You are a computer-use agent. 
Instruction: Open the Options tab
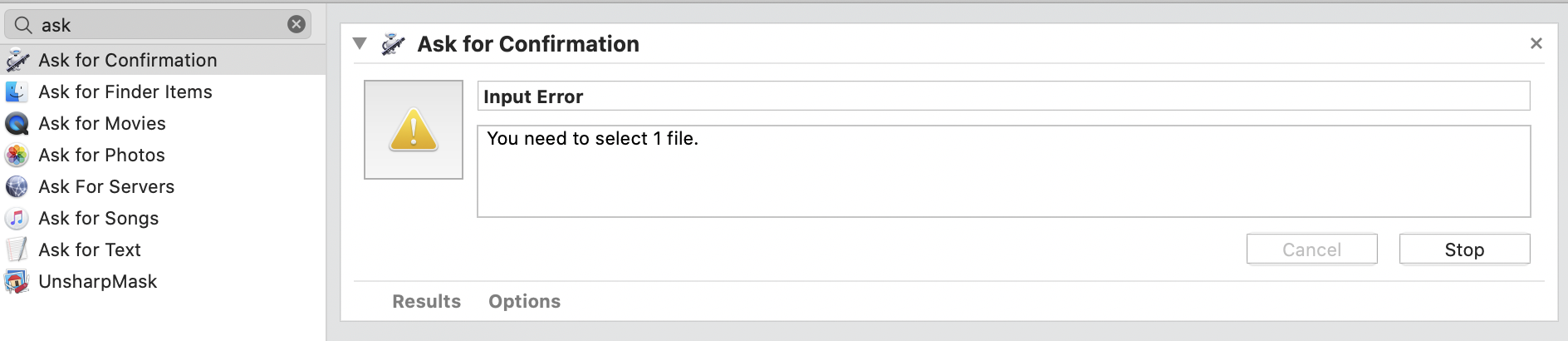[524, 301]
